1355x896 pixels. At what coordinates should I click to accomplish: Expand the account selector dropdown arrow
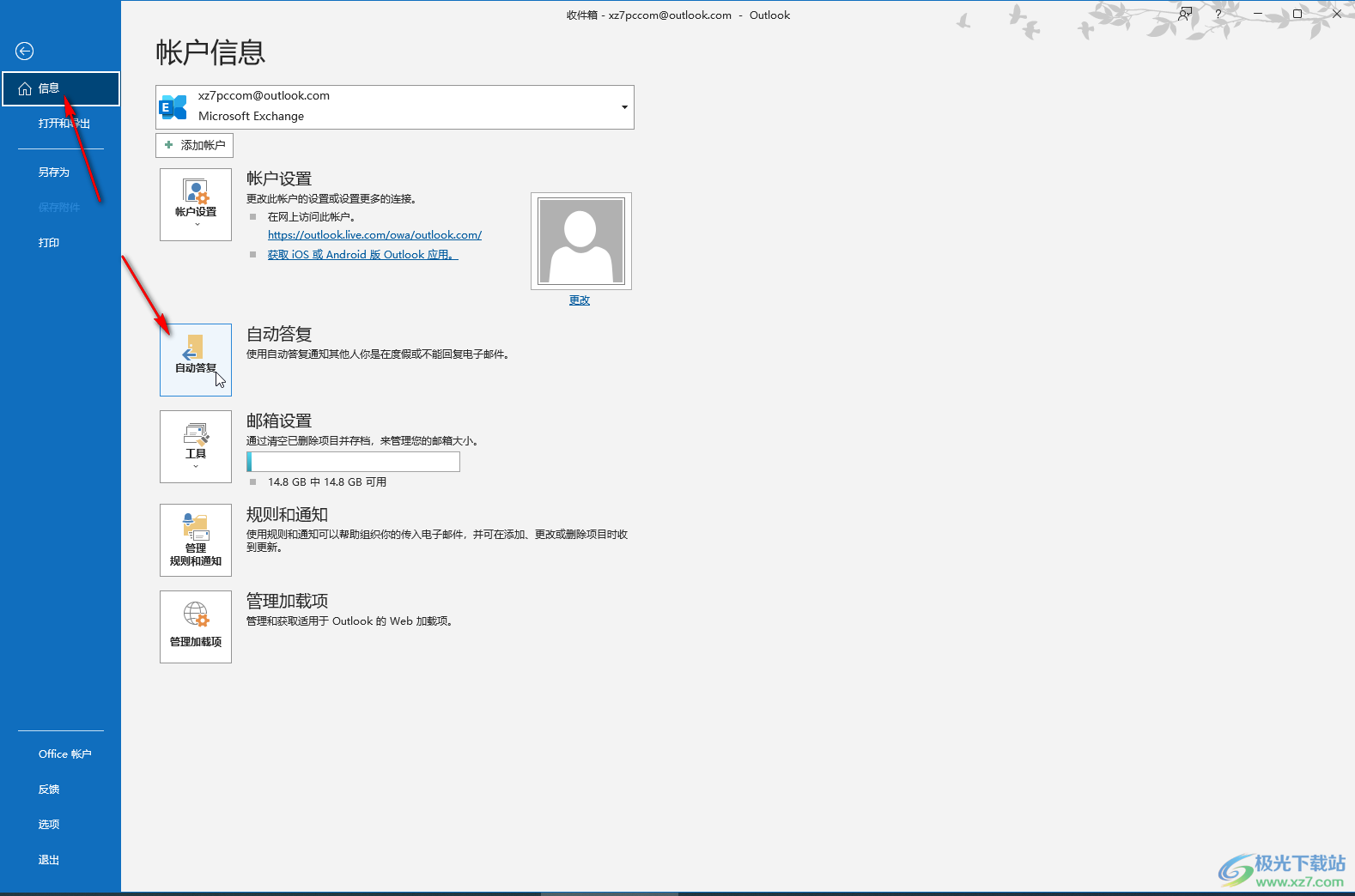coord(624,107)
